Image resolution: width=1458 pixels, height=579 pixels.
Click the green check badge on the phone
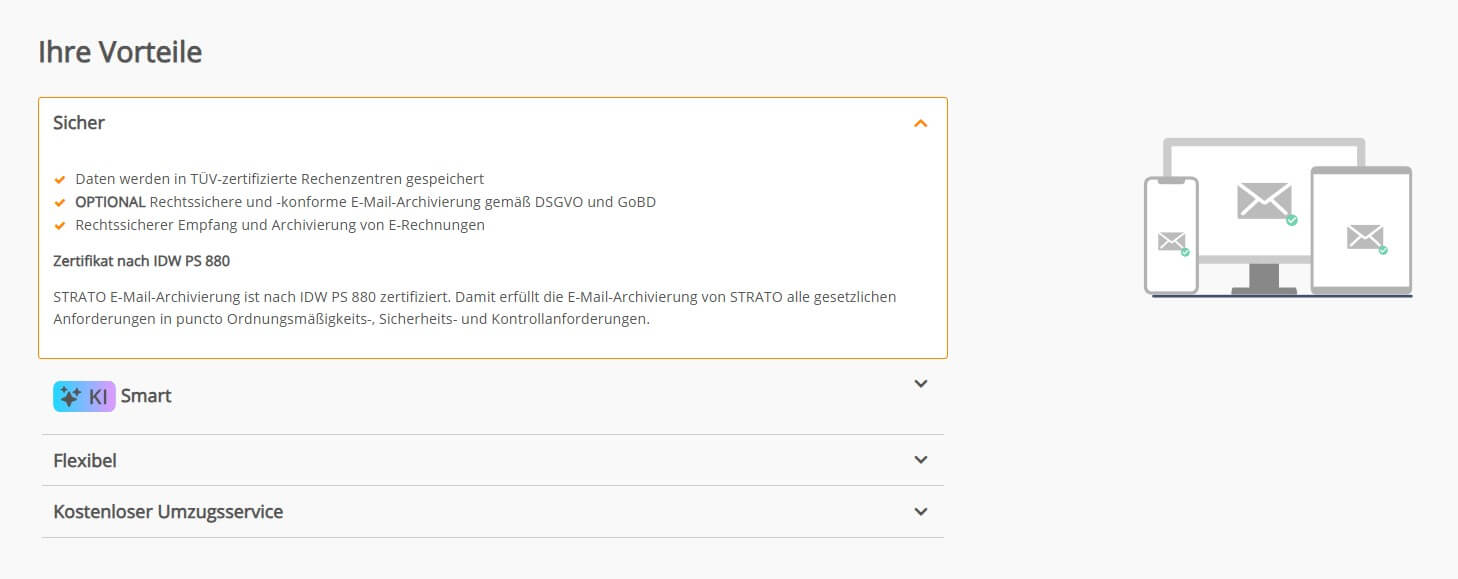pyautogui.click(x=1185, y=252)
